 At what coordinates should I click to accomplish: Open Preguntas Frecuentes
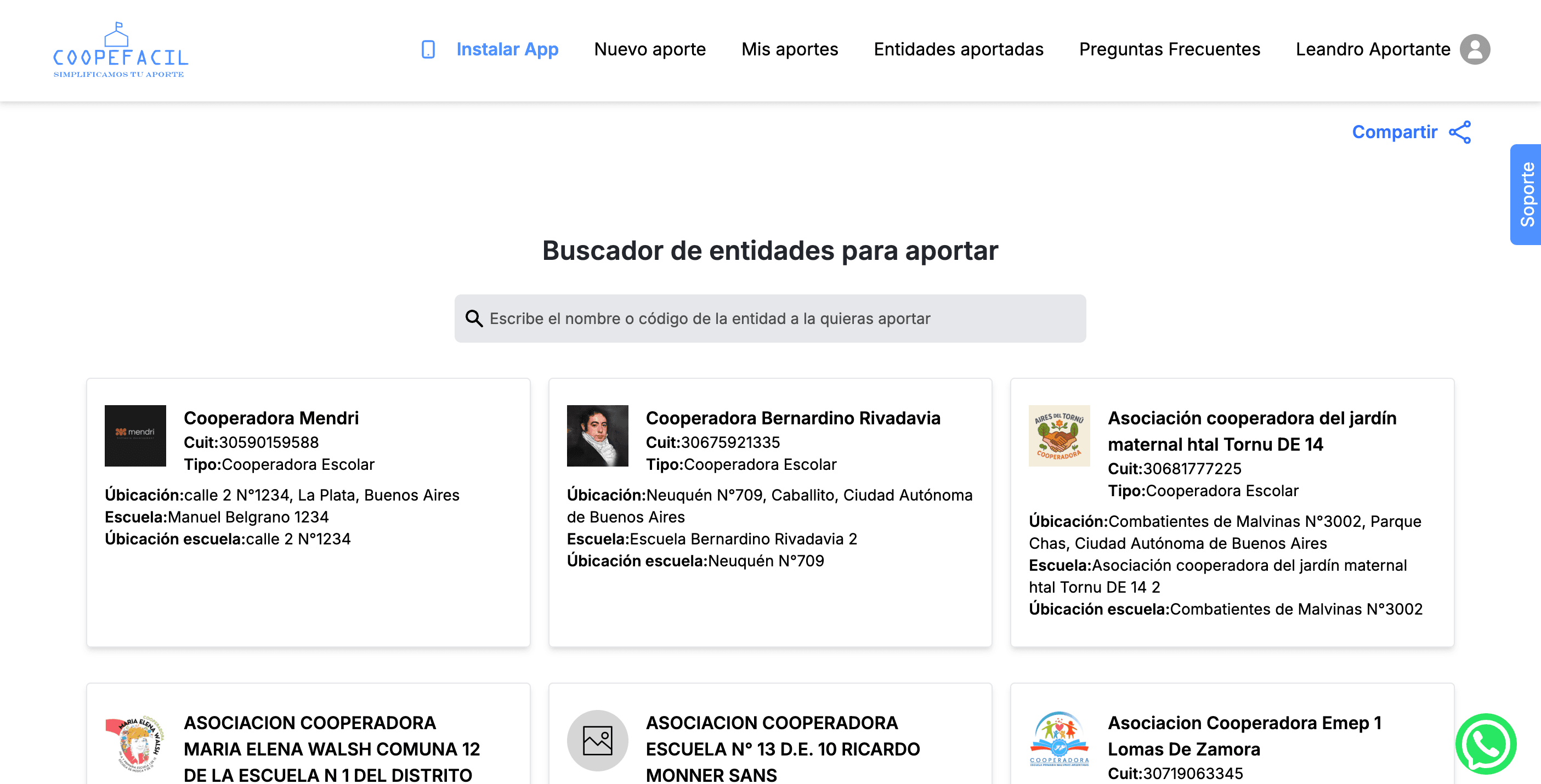pos(1170,50)
